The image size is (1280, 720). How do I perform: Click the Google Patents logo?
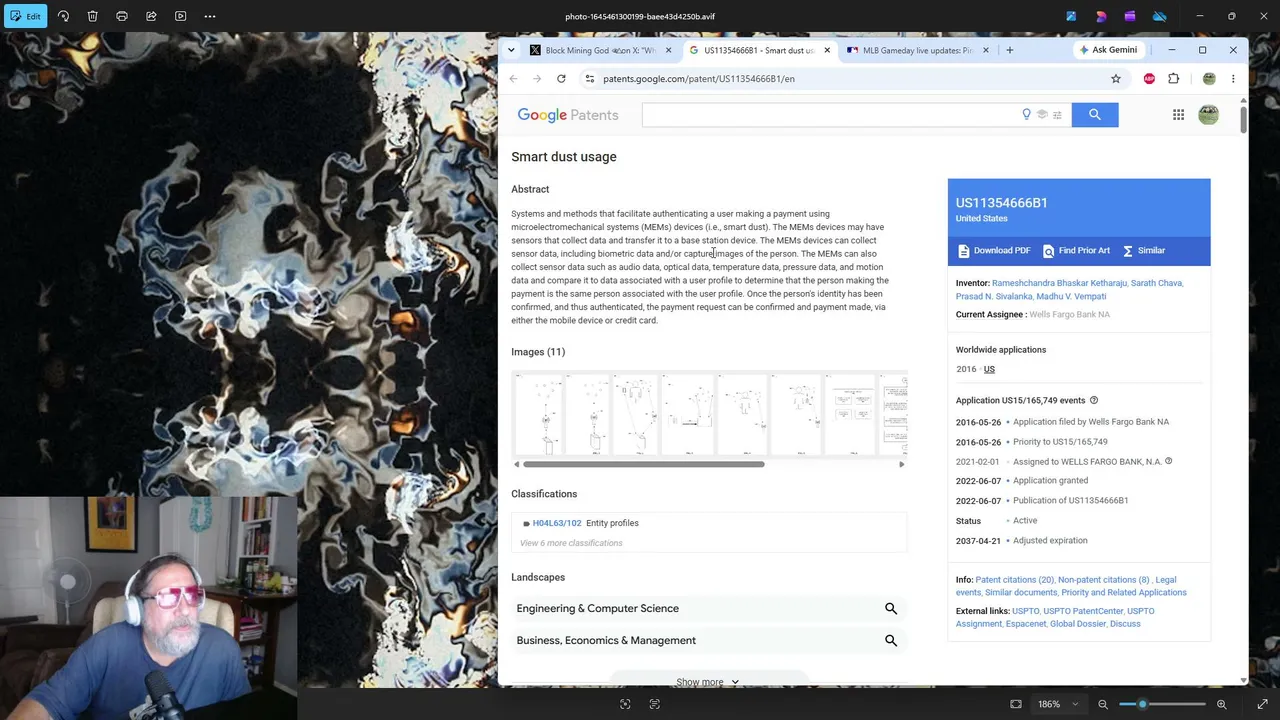[568, 115]
